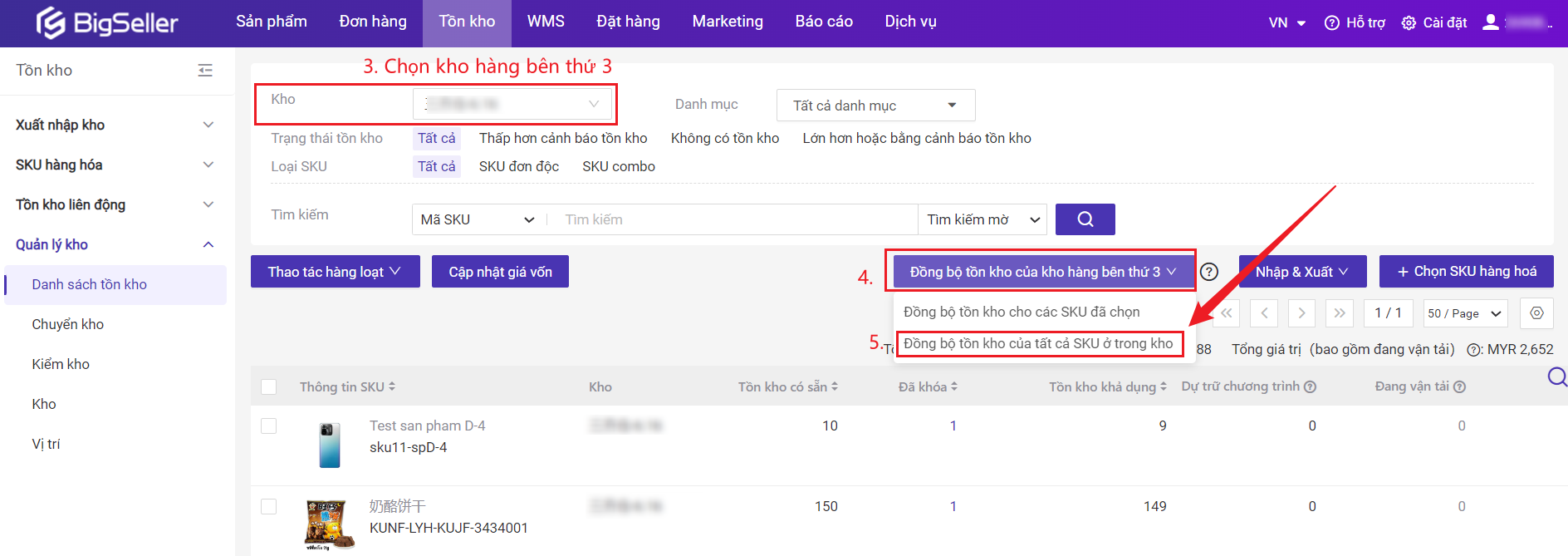Image resolution: width=1568 pixels, height=556 pixels.
Task: Open the Đơn hàng top menu
Action: (x=373, y=22)
